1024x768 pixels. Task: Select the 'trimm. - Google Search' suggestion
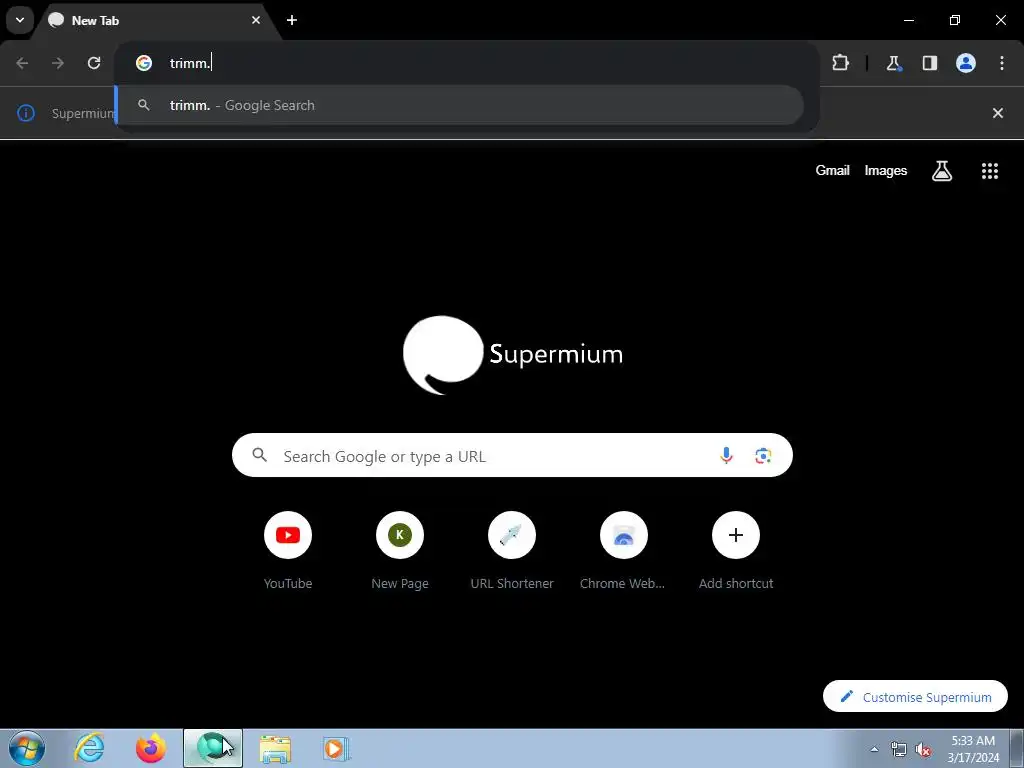click(x=460, y=105)
